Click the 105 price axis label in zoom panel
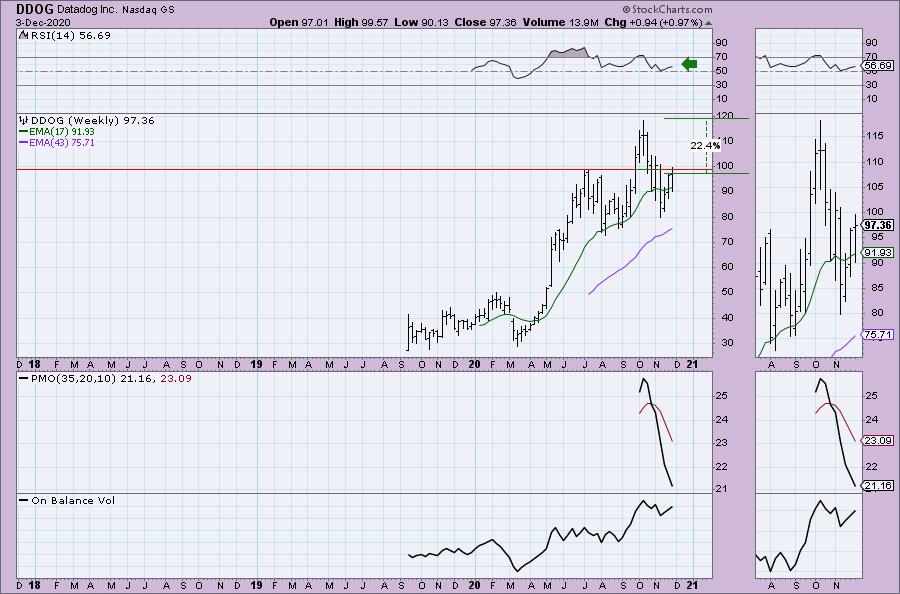The height and width of the screenshot is (594, 900). tap(875, 187)
